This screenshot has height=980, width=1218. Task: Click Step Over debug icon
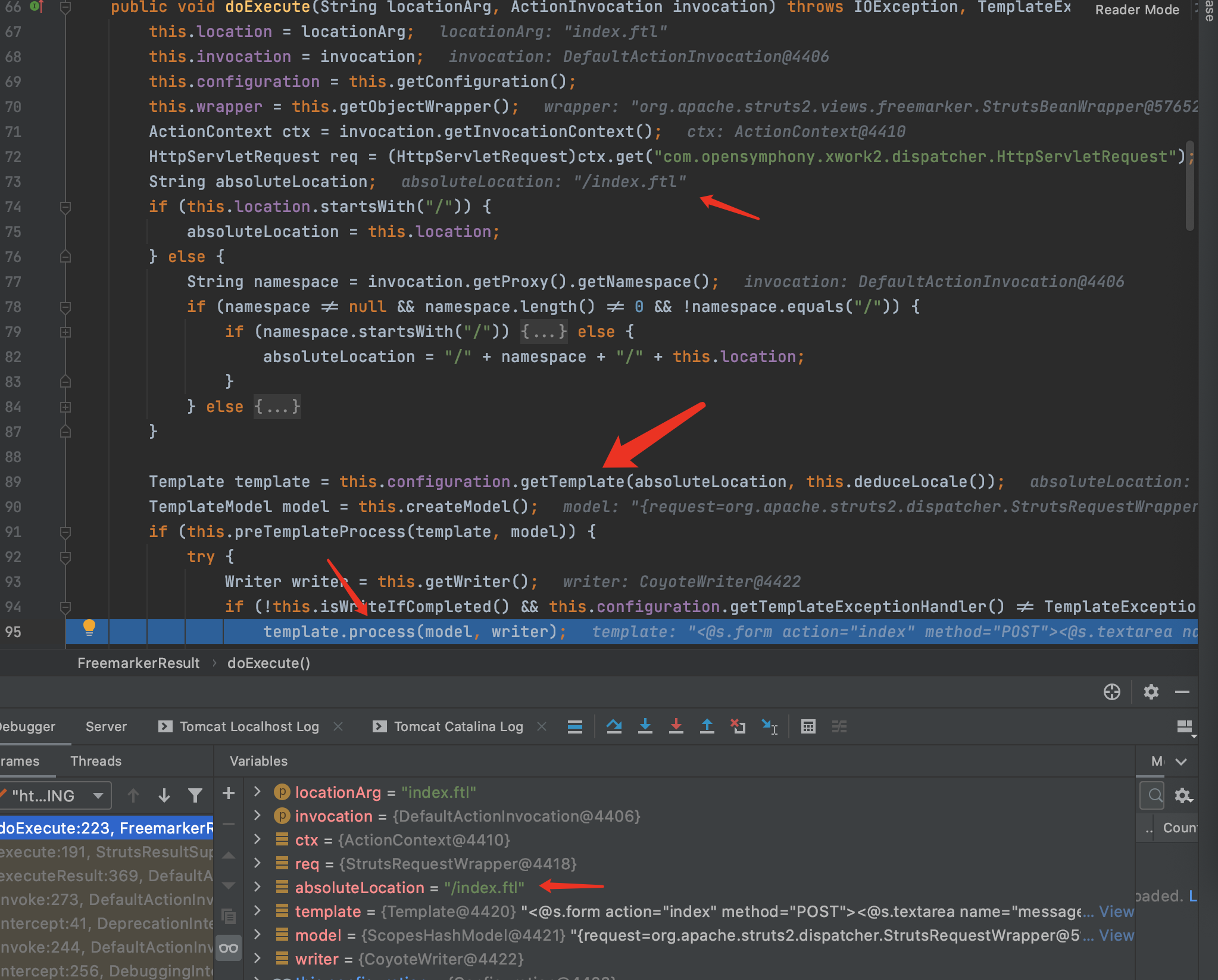[x=614, y=726]
